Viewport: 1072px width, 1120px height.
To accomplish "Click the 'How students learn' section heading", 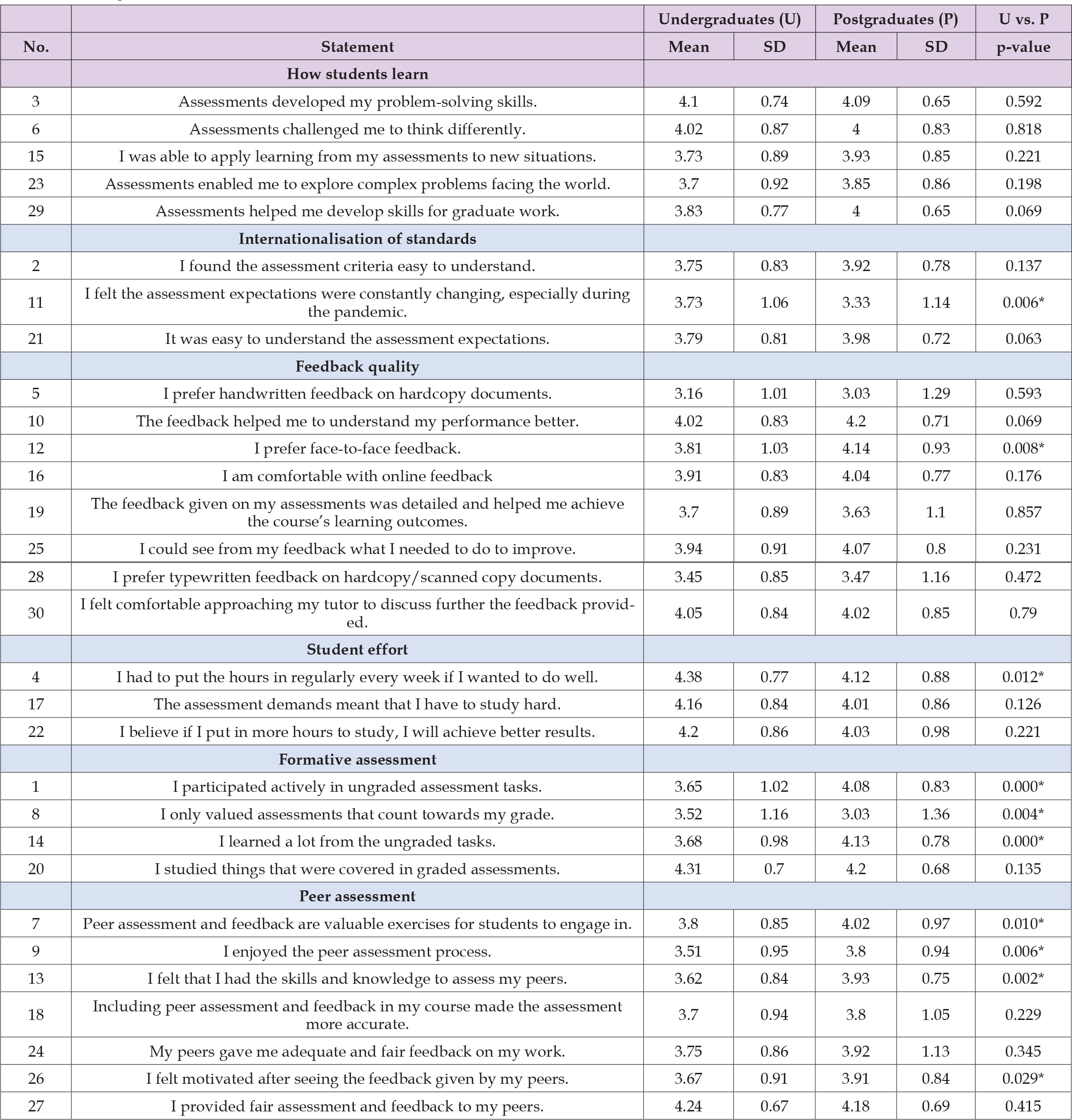I will click(x=357, y=74).
